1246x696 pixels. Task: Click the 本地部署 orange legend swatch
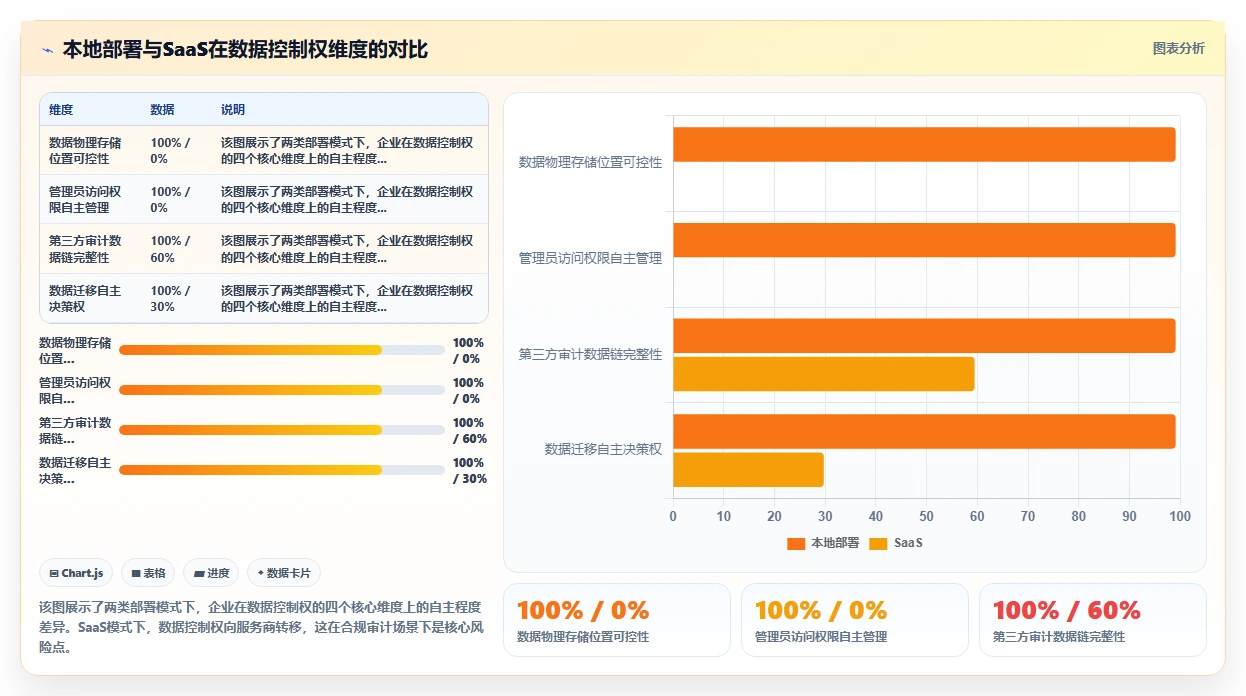tap(796, 543)
